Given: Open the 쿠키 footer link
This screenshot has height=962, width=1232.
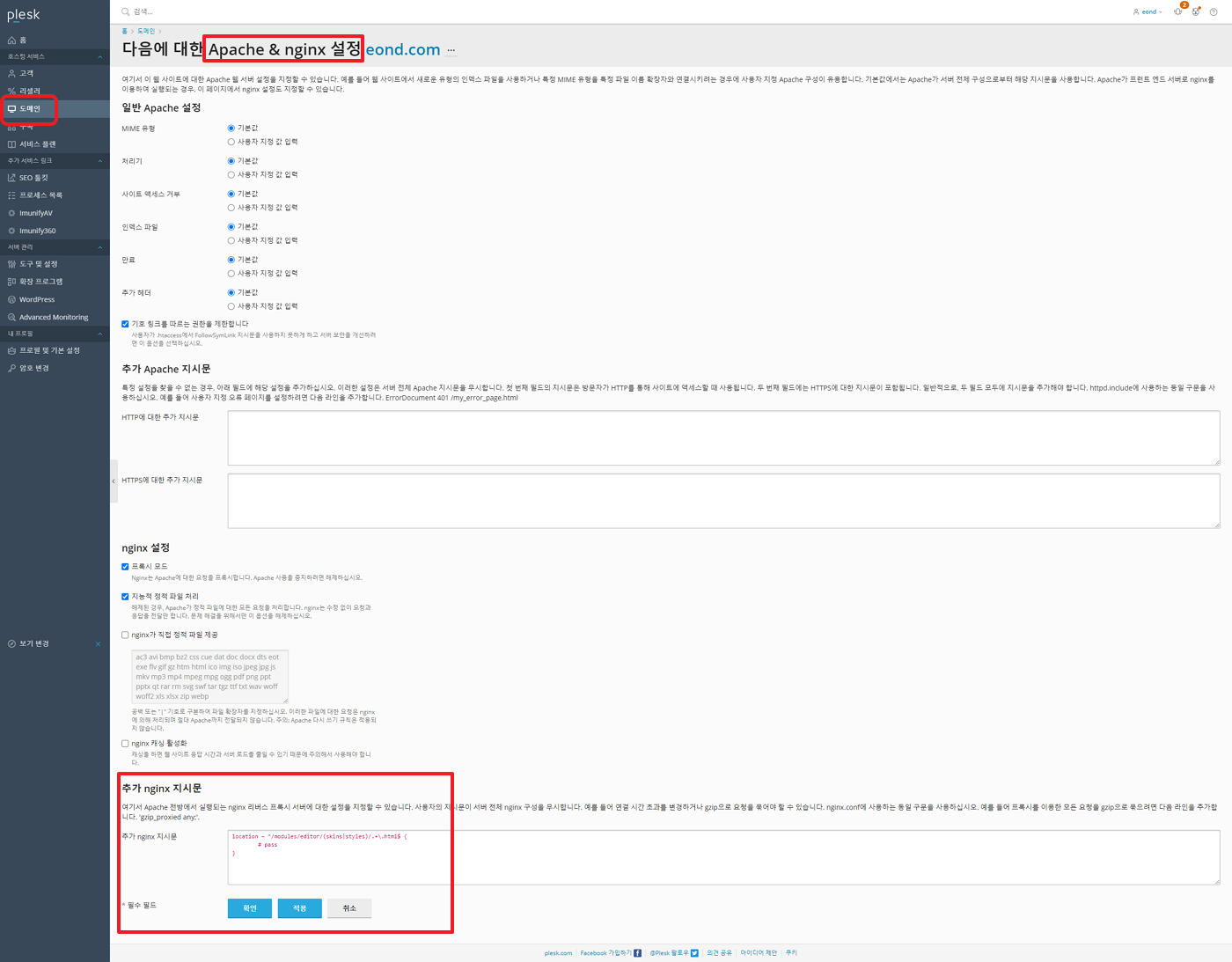Looking at the screenshot, I should pos(791,953).
